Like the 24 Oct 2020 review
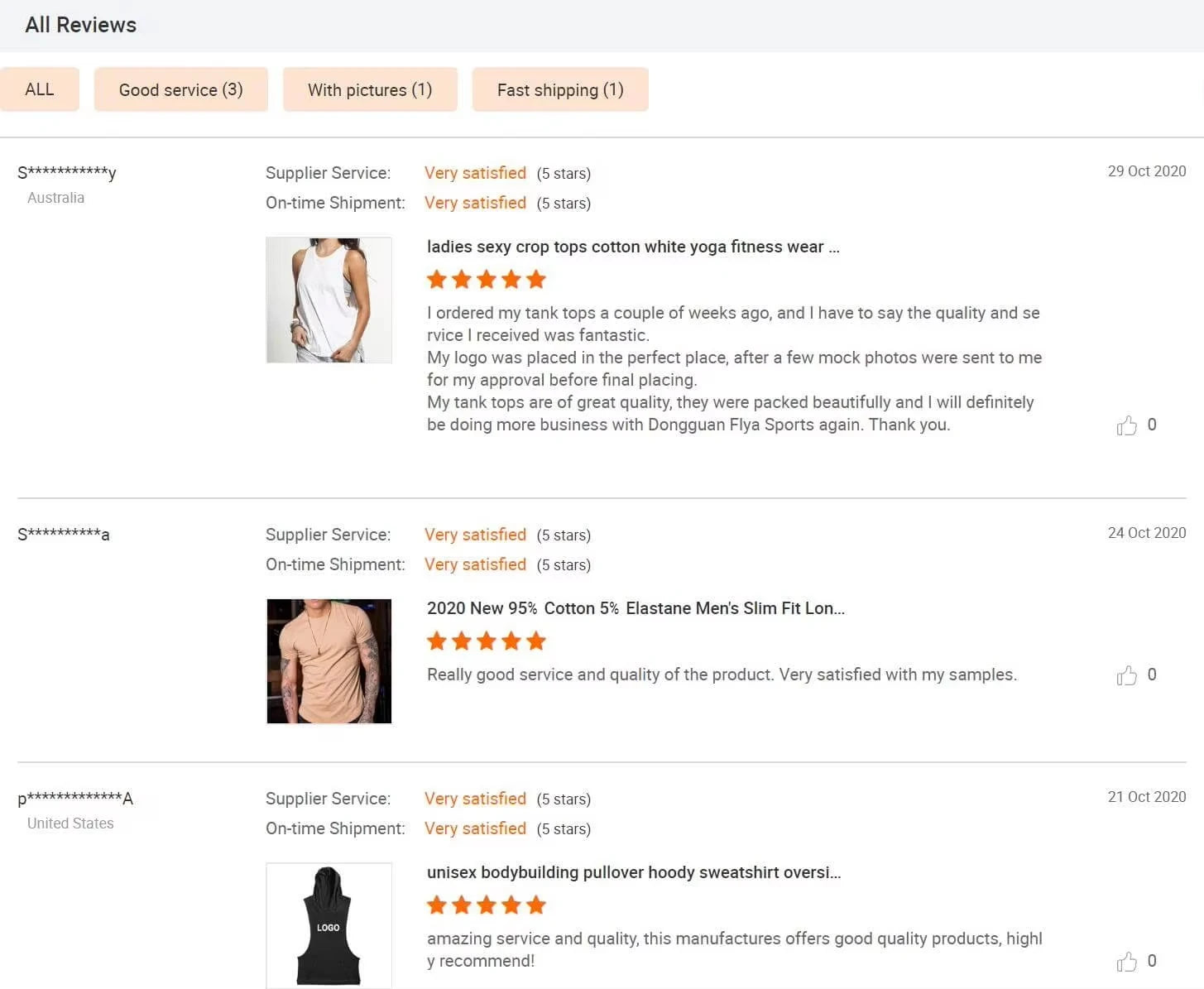1204x989 pixels. coord(1126,675)
